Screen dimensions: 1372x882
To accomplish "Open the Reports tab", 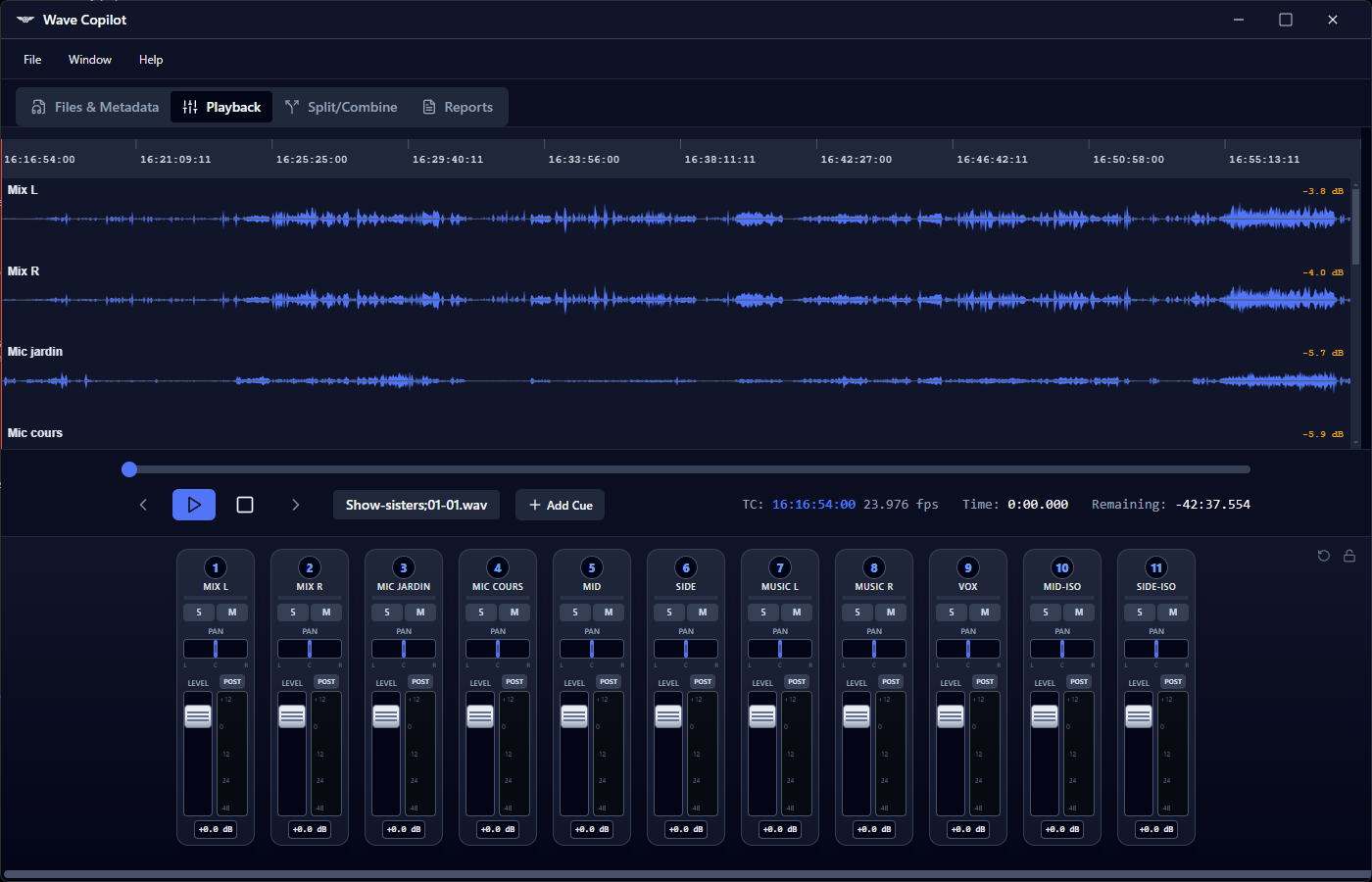I will point(458,107).
